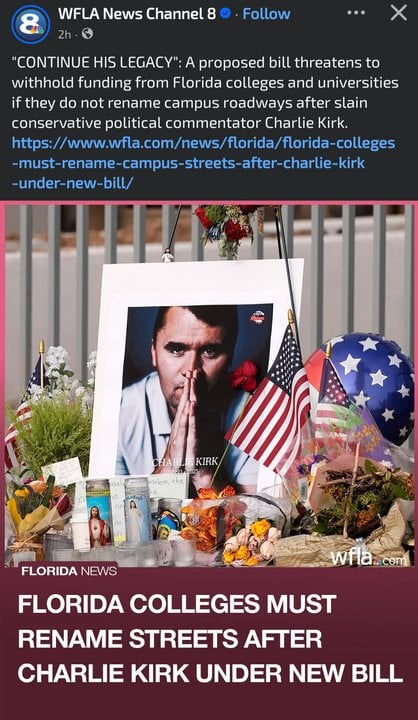This screenshot has height=720, width=418.
Task: Click the blue verified badge icon
Action: (x=225, y=14)
